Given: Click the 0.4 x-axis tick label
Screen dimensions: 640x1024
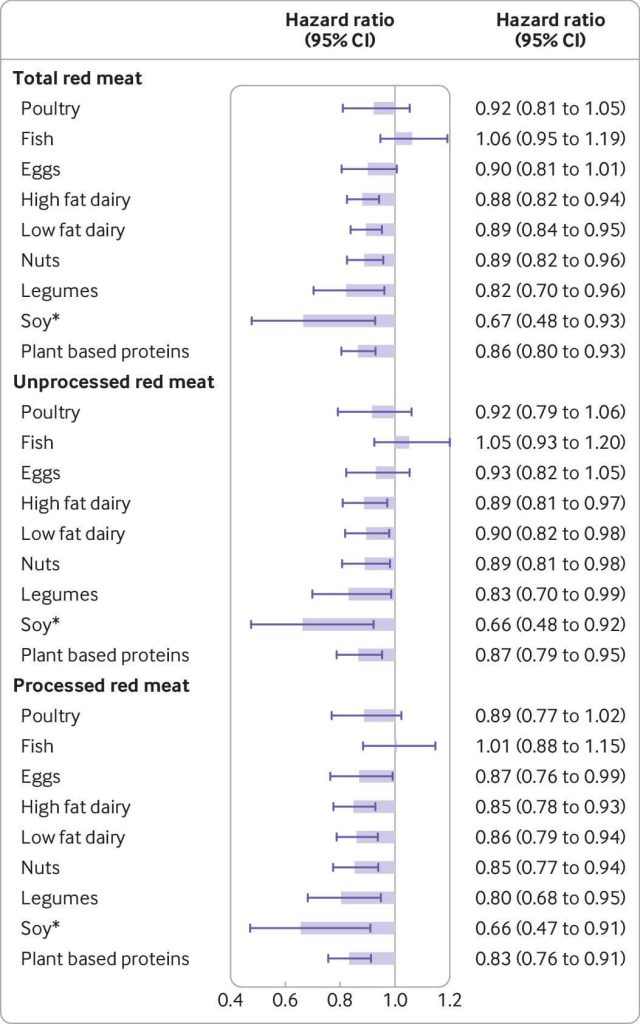Looking at the screenshot, I should 231,998.
